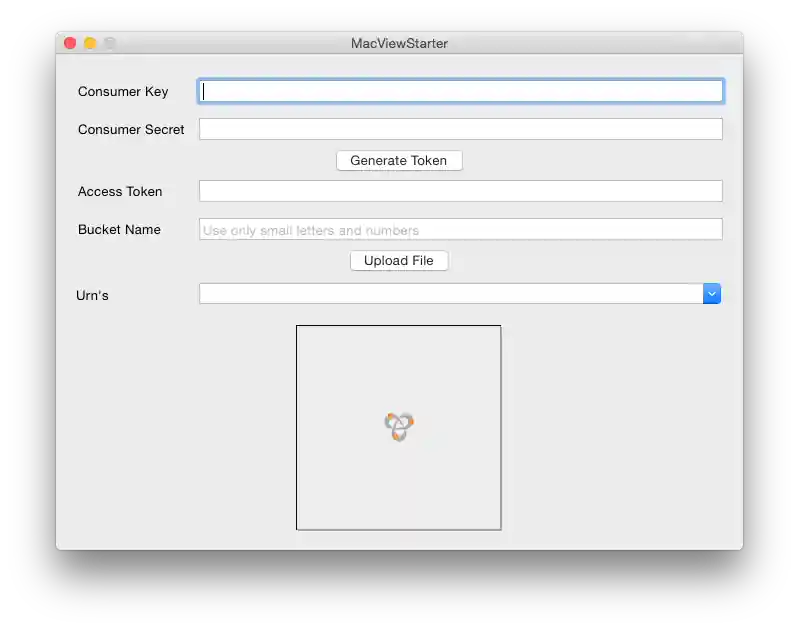Click the "Access Token" label
The image size is (799, 630).
120,191
